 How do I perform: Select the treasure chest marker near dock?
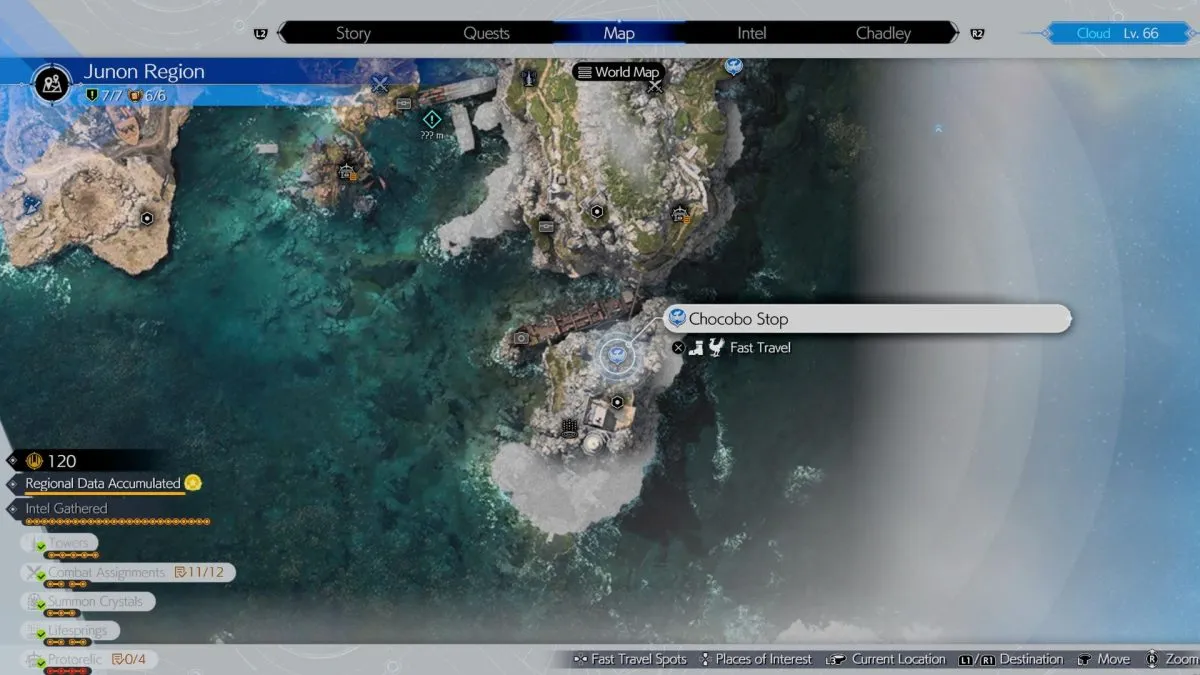click(x=404, y=103)
